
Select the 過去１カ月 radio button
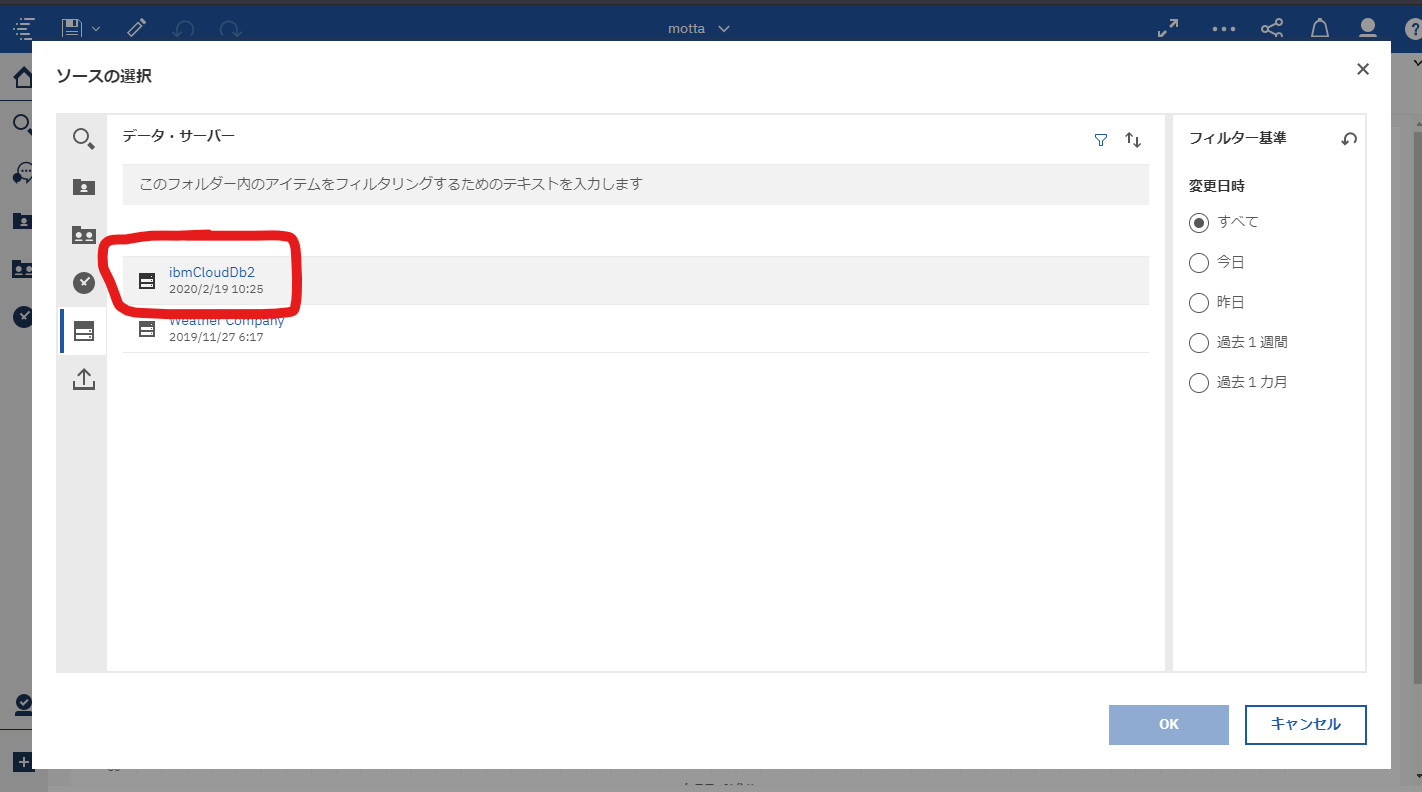[1199, 383]
